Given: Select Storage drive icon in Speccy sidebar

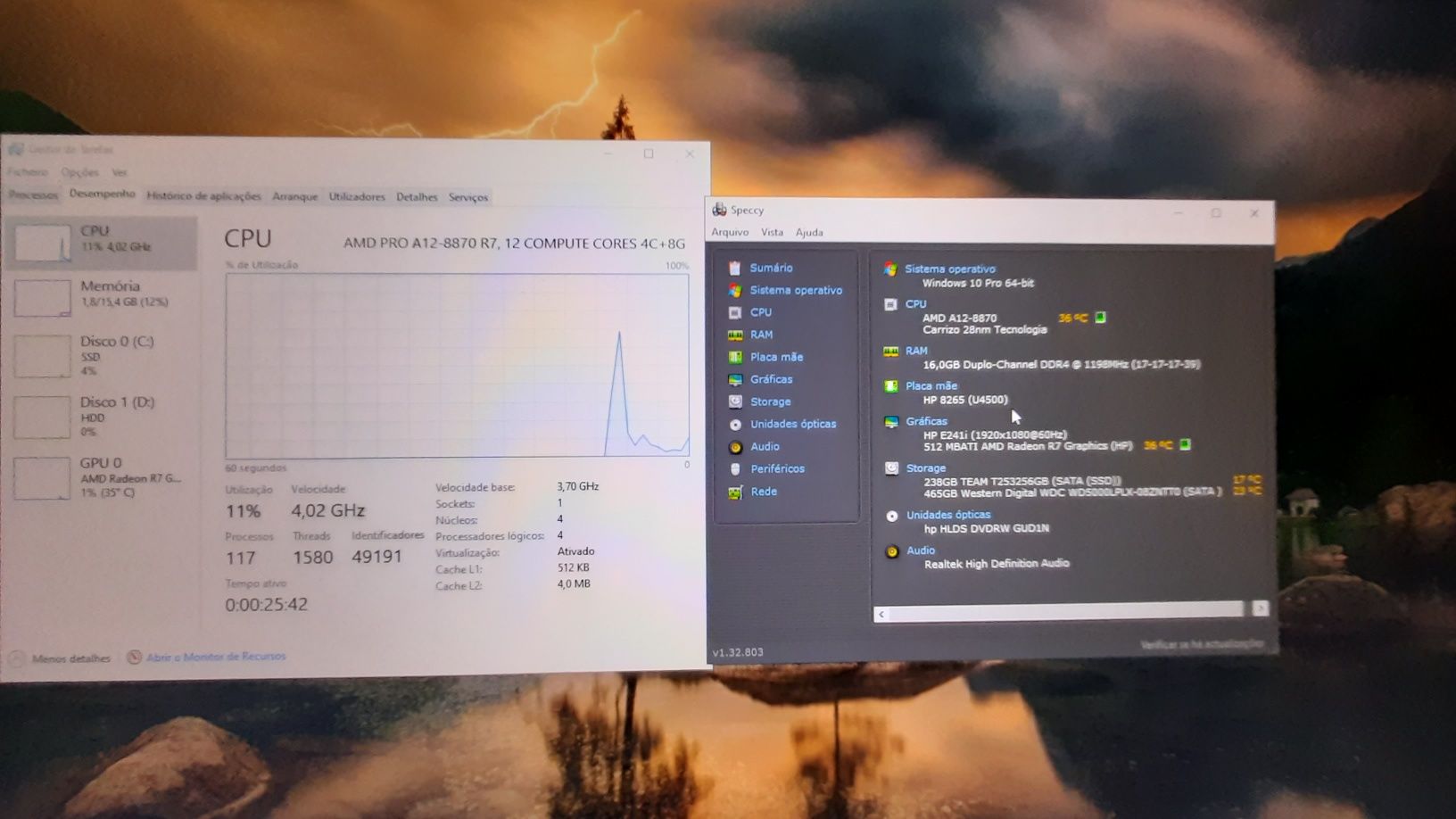Looking at the screenshot, I should pyautogui.click(x=734, y=401).
